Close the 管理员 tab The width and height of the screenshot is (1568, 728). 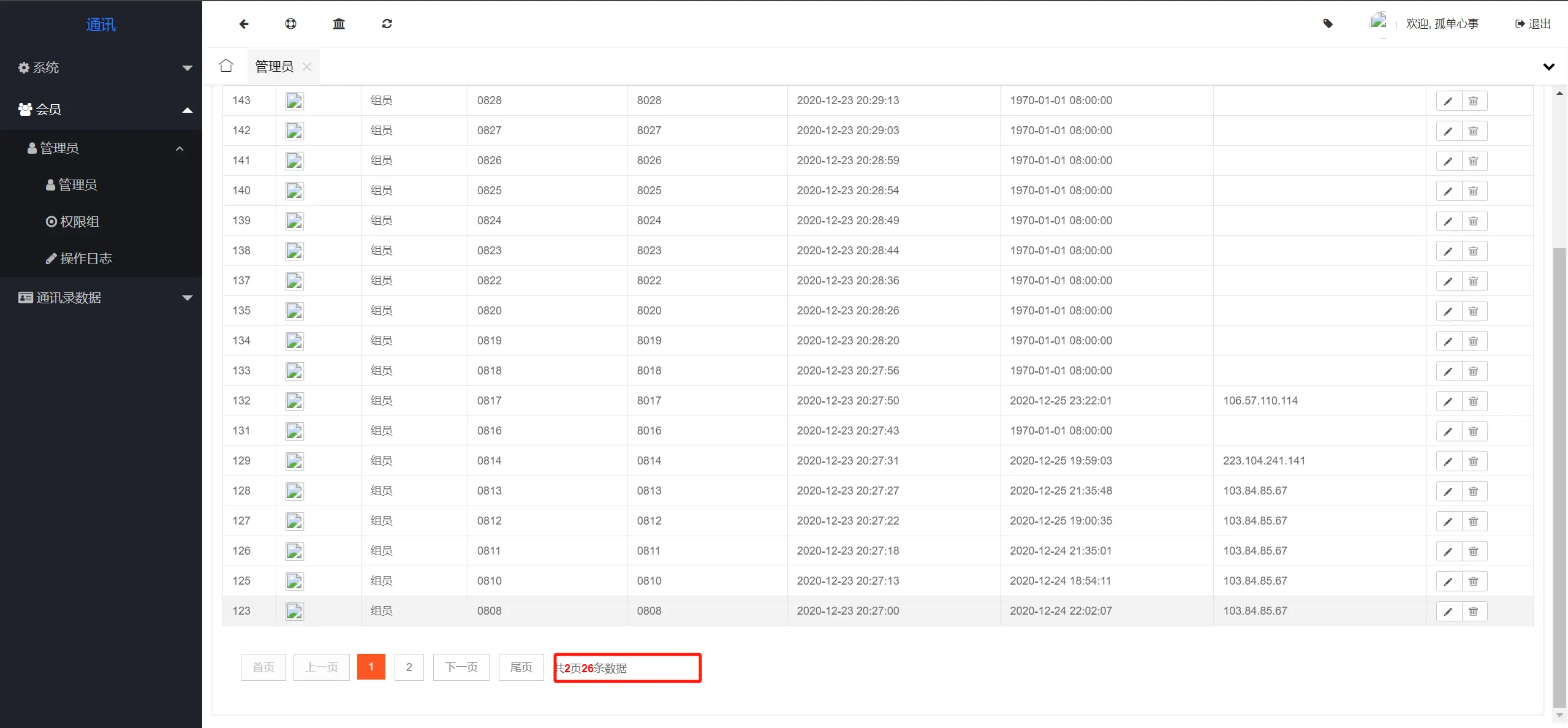[x=307, y=67]
